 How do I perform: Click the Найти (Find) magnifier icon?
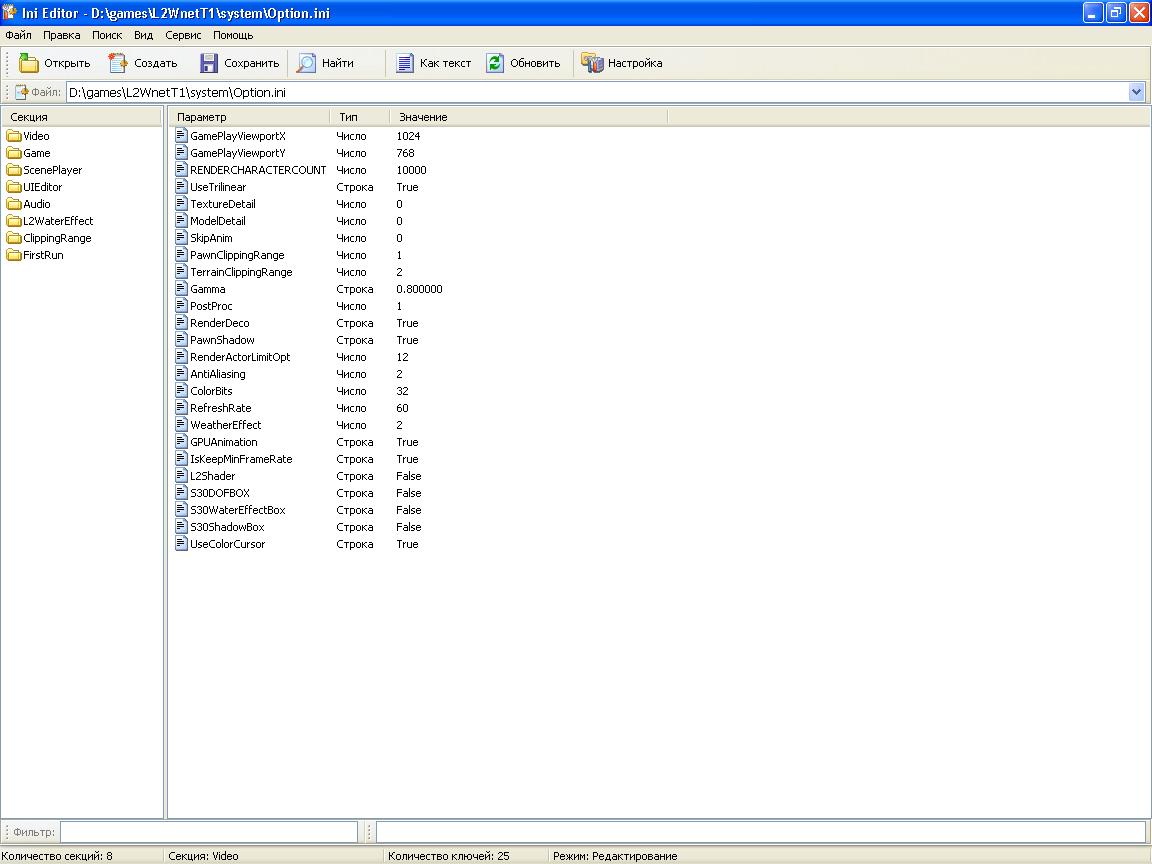pyautogui.click(x=306, y=63)
